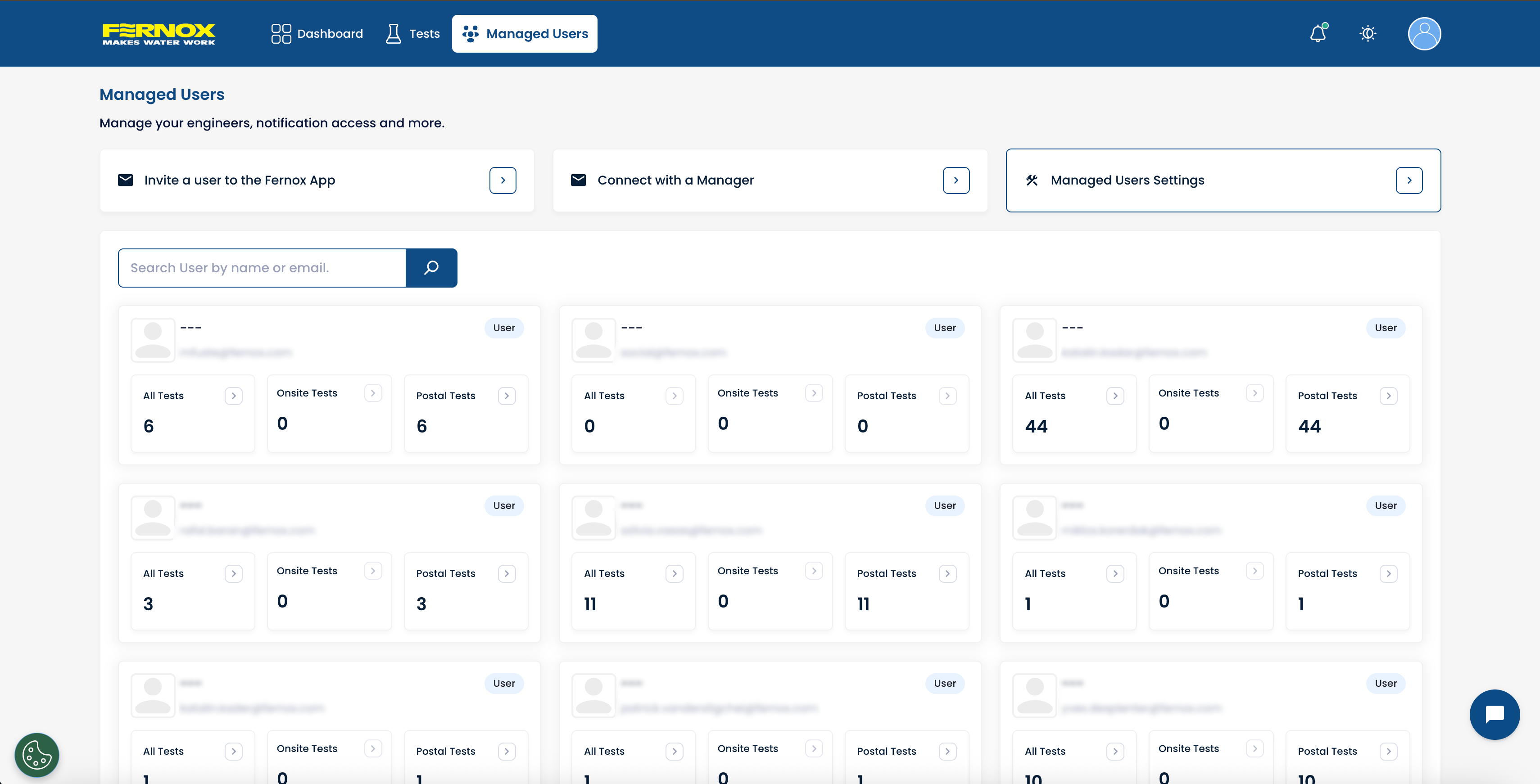Open the notifications bell icon
1540x784 pixels.
[x=1318, y=33]
